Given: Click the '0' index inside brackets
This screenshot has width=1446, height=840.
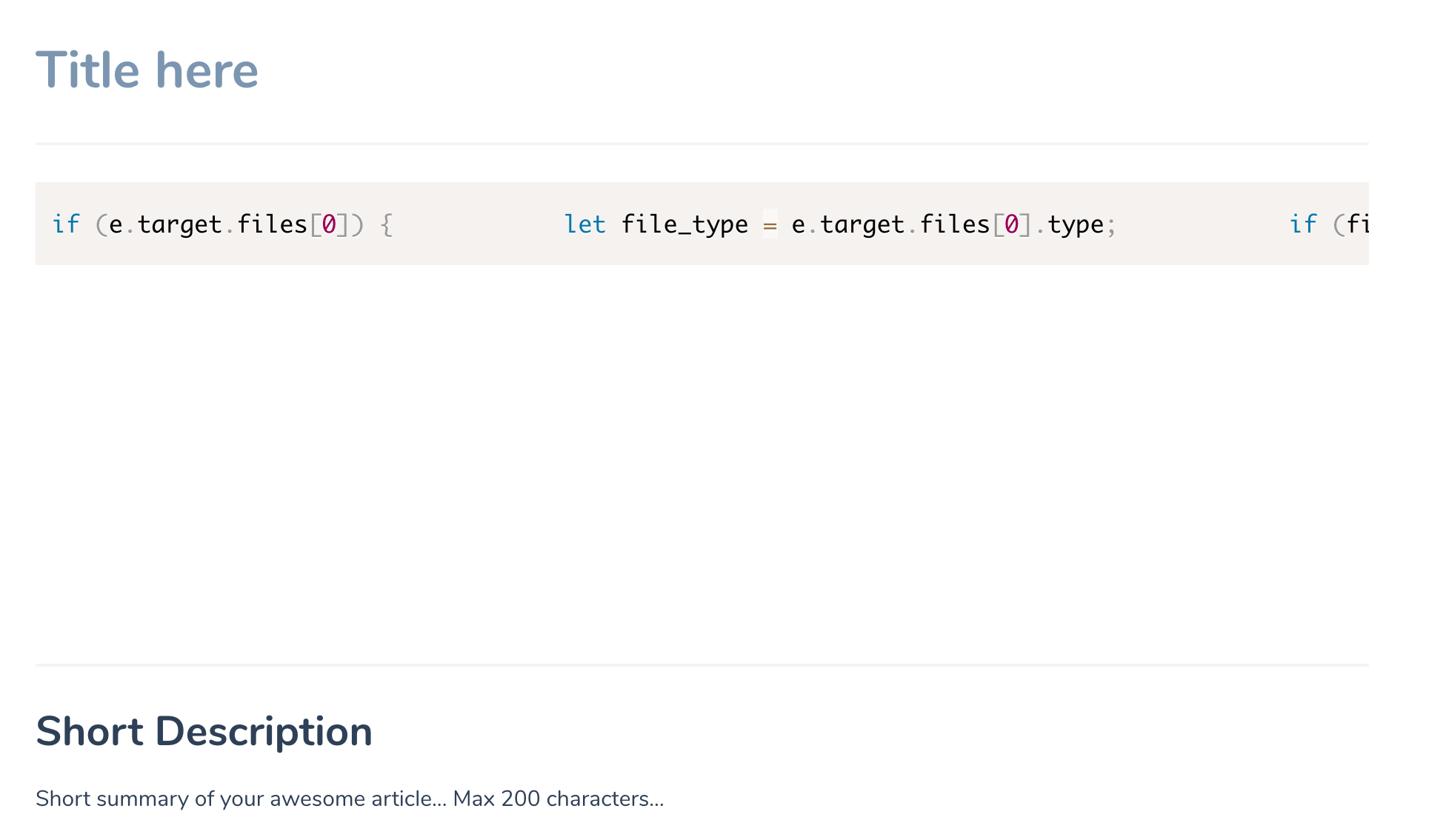Looking at the screenshot, I should (x=328, y=224).
